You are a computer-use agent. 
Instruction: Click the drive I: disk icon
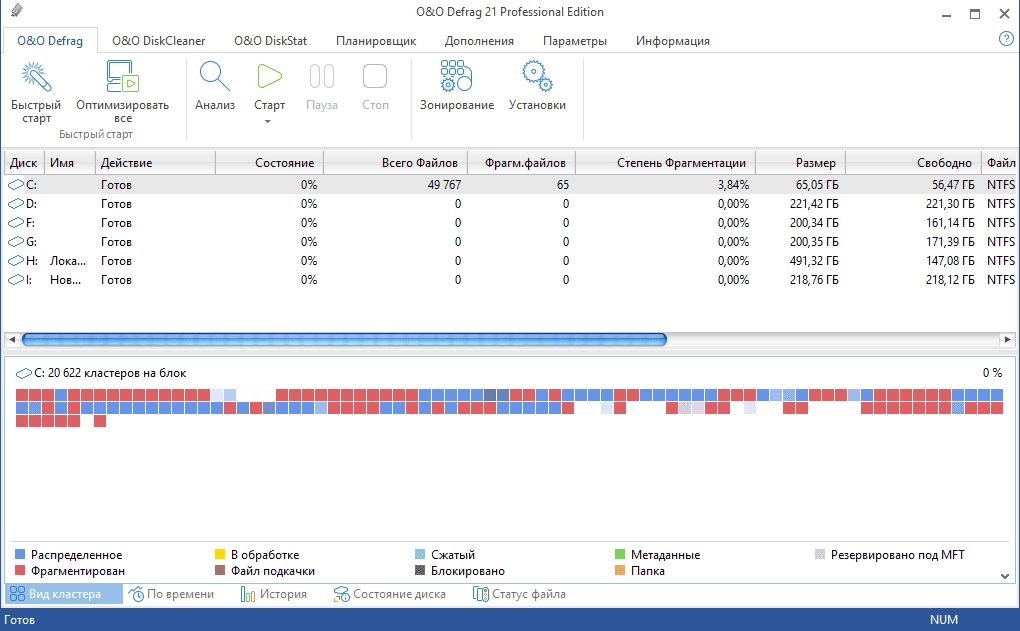coord(16,280)
